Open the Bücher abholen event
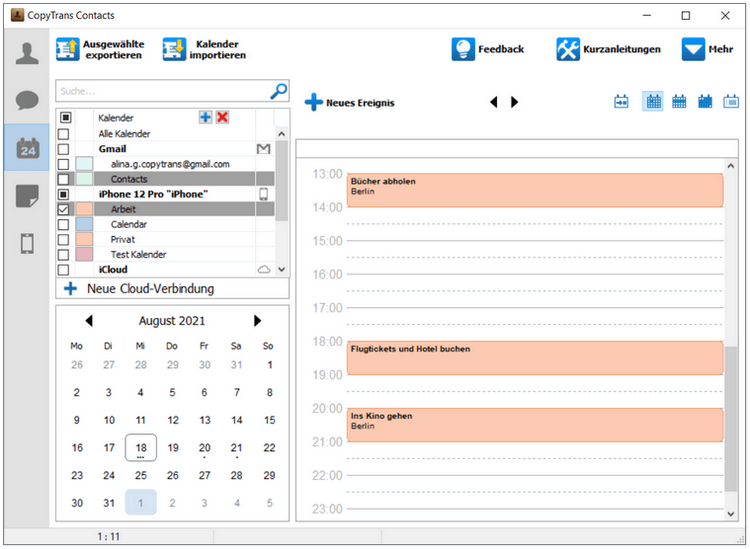 (535, 190)
